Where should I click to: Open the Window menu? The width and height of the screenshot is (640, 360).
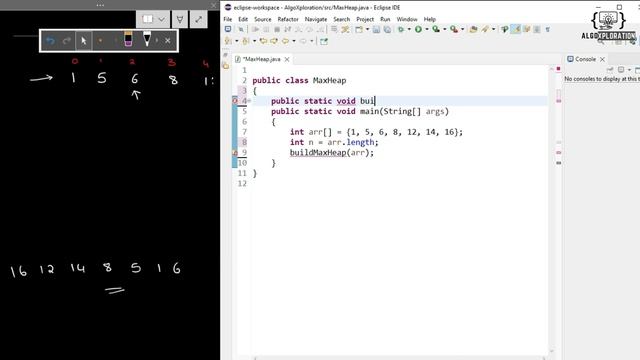407,19
